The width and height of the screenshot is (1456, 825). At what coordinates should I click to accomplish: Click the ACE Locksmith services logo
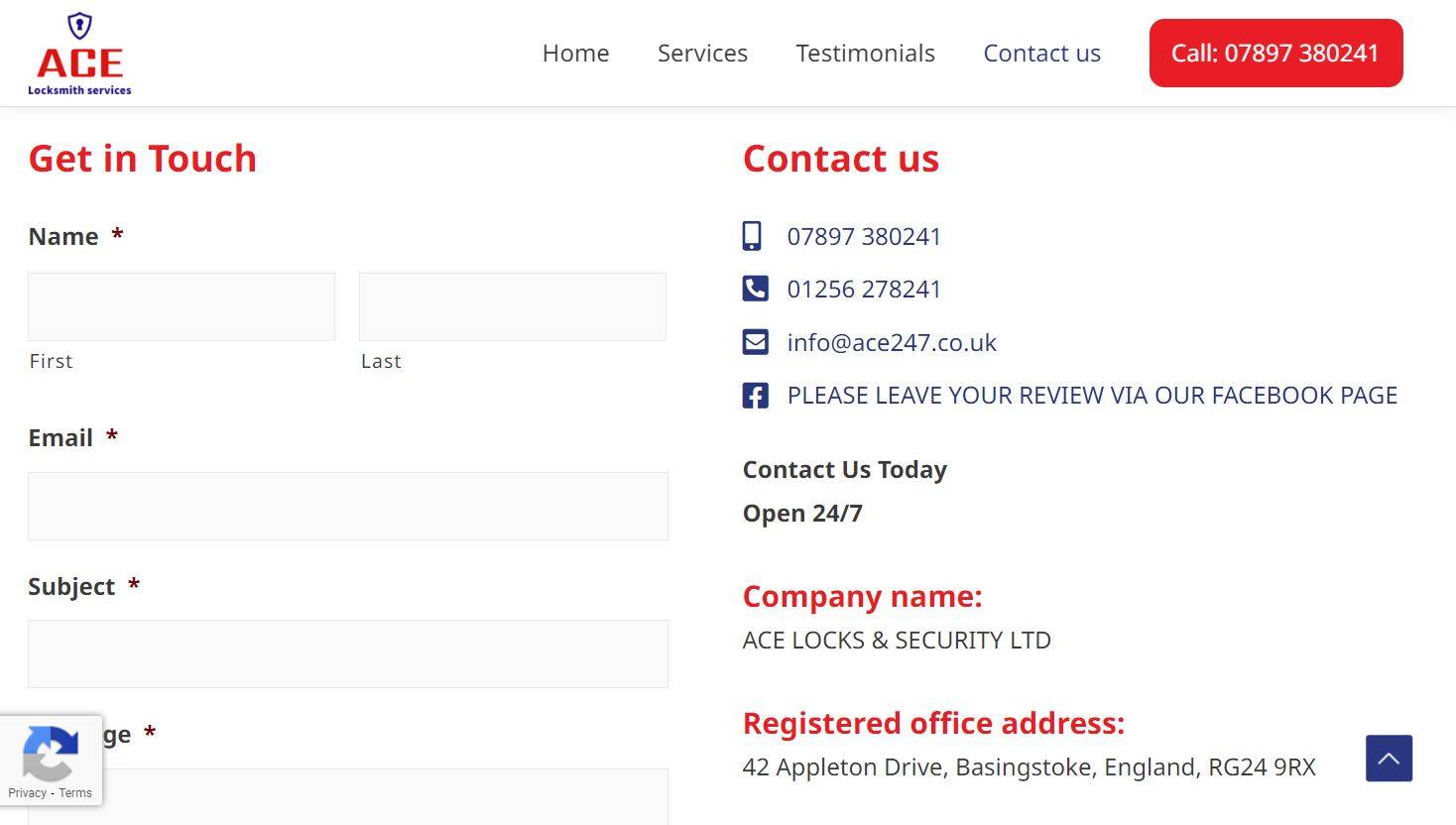[x=79, y=55]
